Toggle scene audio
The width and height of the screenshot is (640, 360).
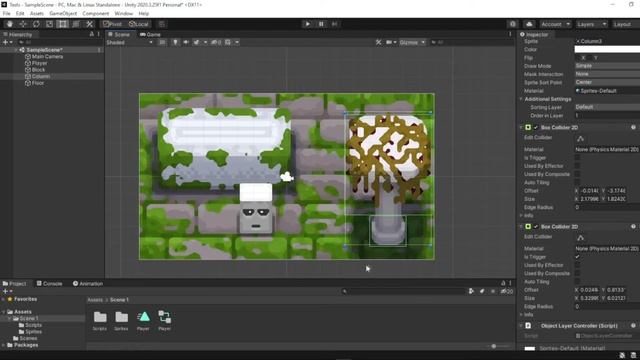click(186, 42)
